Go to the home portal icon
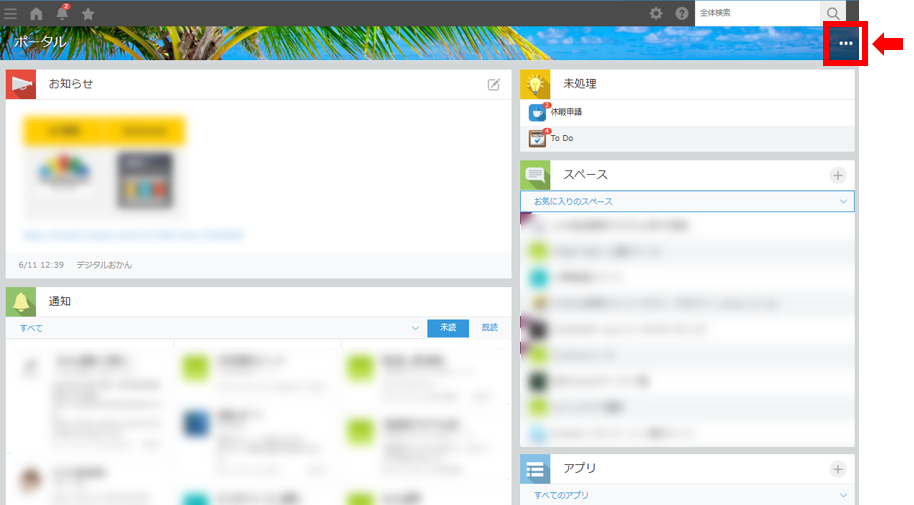914x505 pixels. (x=37, y=14)
